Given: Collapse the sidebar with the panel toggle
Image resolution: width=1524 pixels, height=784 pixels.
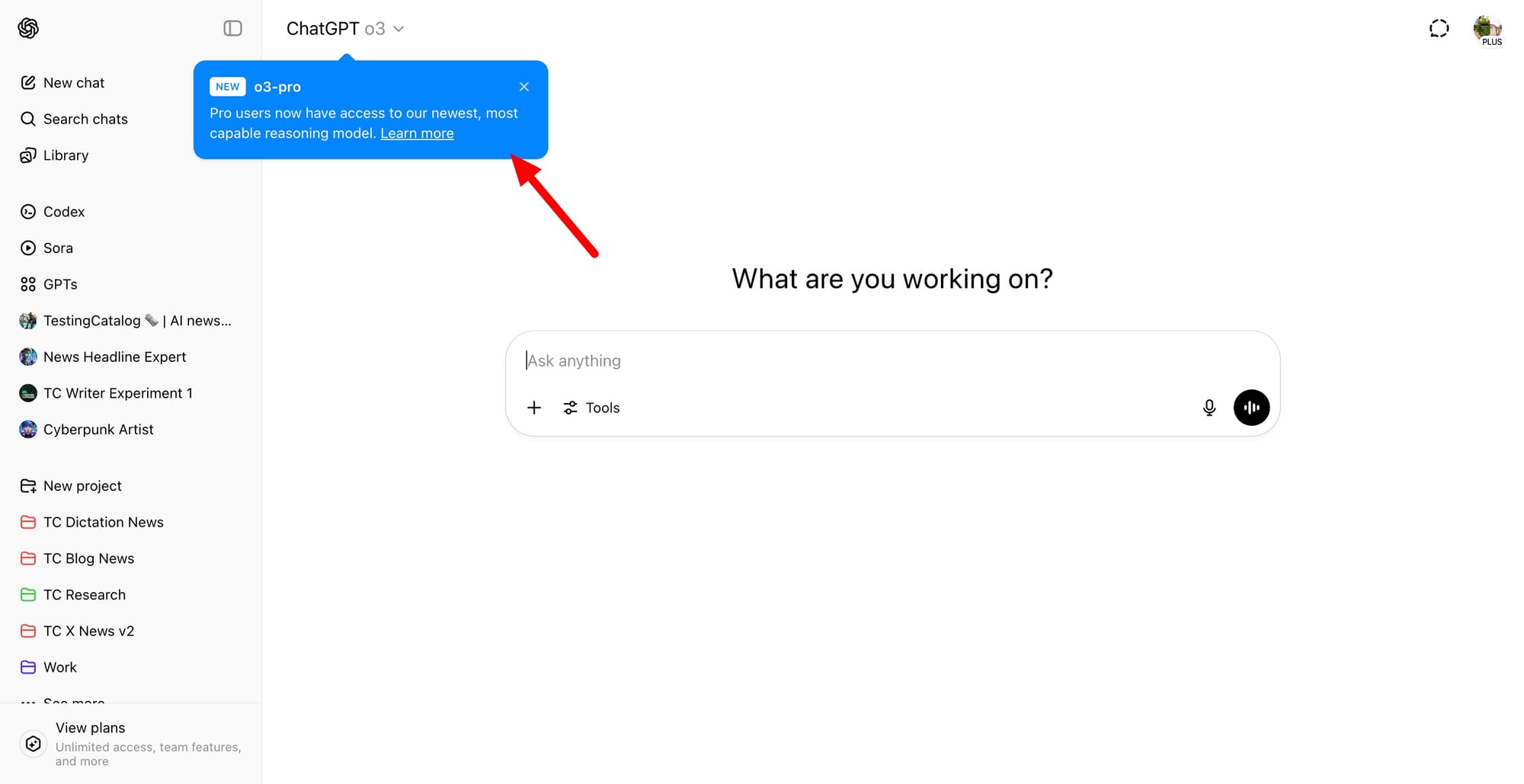Looking at the screenshot, I should click(x=232, y=28).
